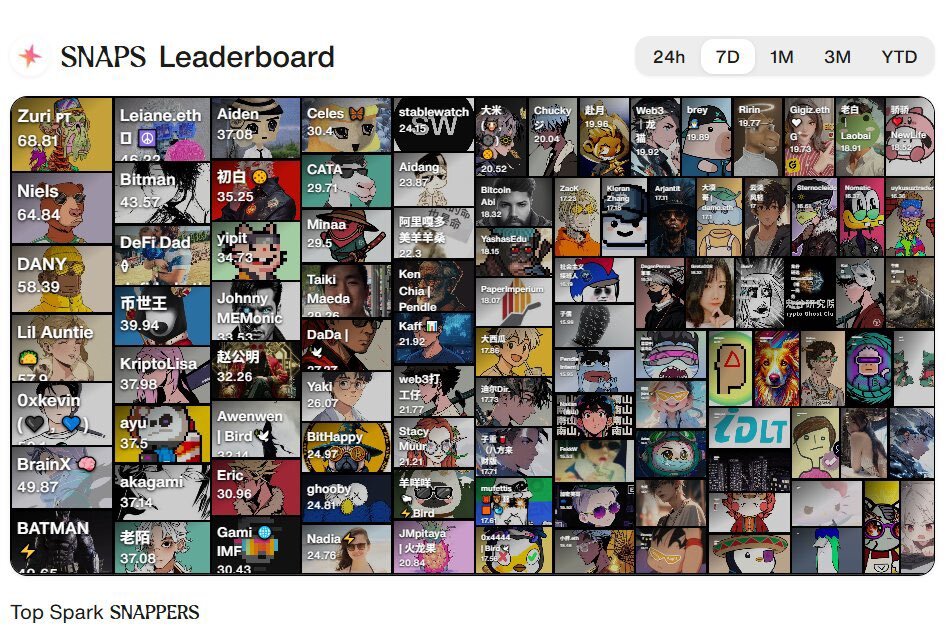Image resolution: width=947 pixels, height=636 pixels.
Task: Open the Eric 30.96 tile
Action: click(x=255, y=487)
